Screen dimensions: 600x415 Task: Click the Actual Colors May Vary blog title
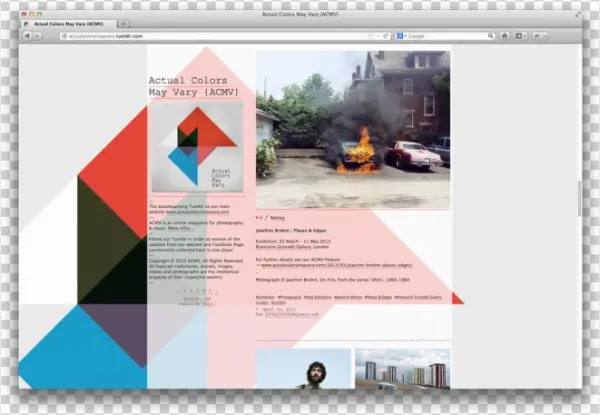coord(188,86)
